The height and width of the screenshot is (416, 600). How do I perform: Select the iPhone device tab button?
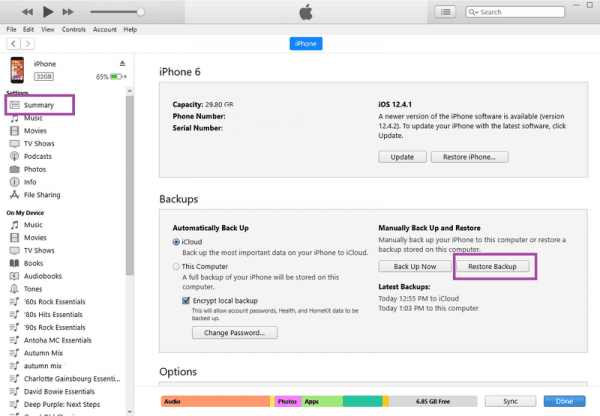pyautogui.click(x=306, y=44)
